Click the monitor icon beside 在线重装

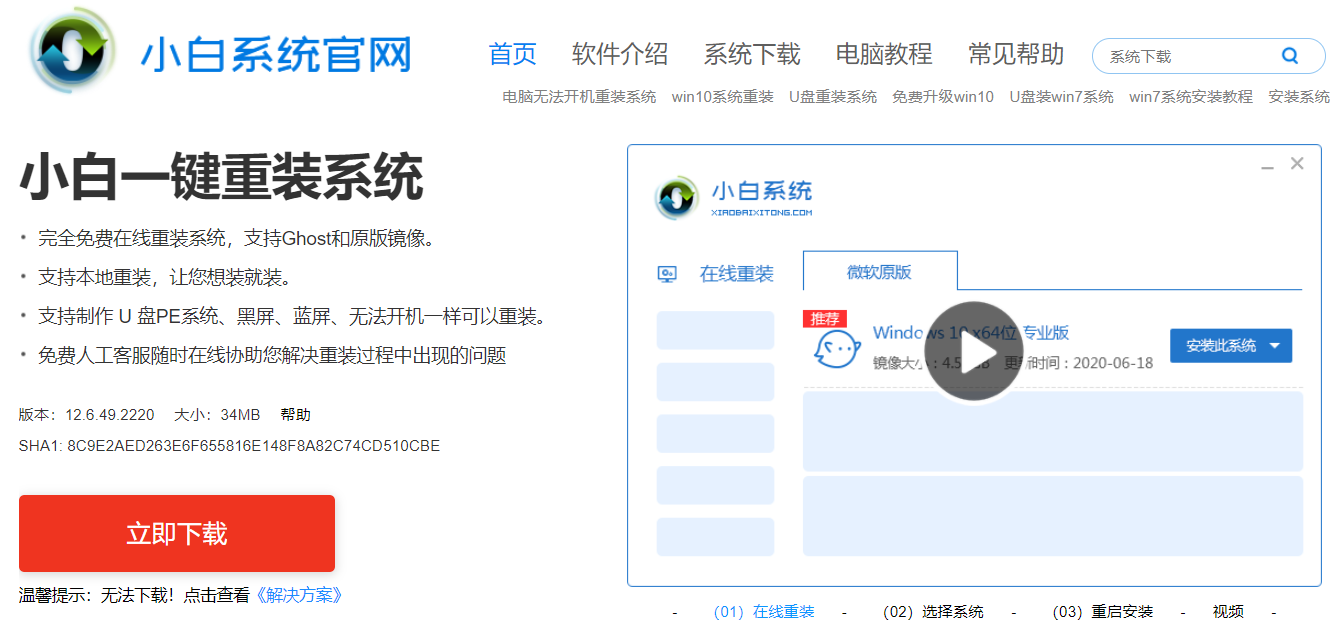[x=667, y=274]
